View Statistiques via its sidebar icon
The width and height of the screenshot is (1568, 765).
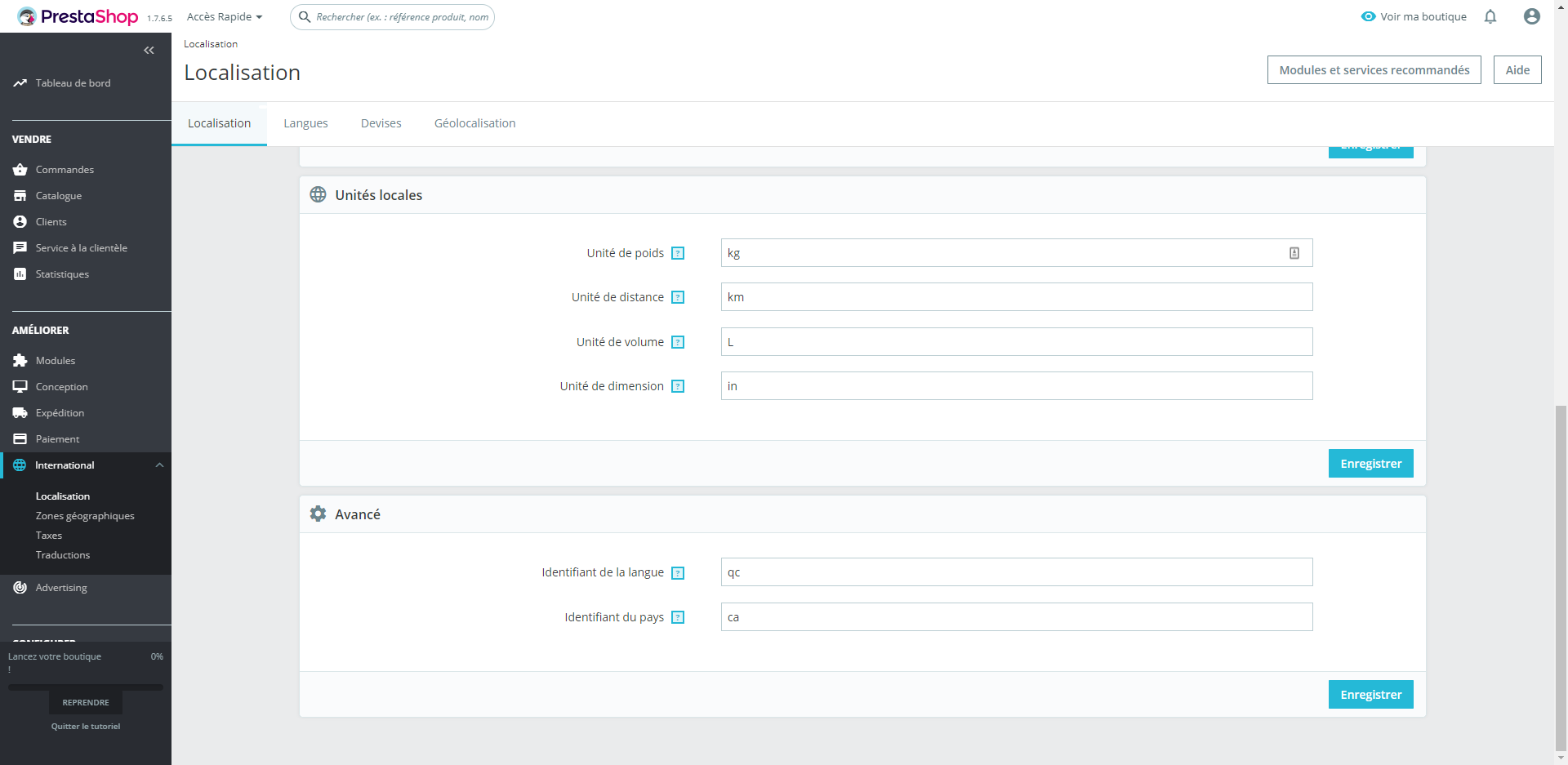[x=20, y=274]
